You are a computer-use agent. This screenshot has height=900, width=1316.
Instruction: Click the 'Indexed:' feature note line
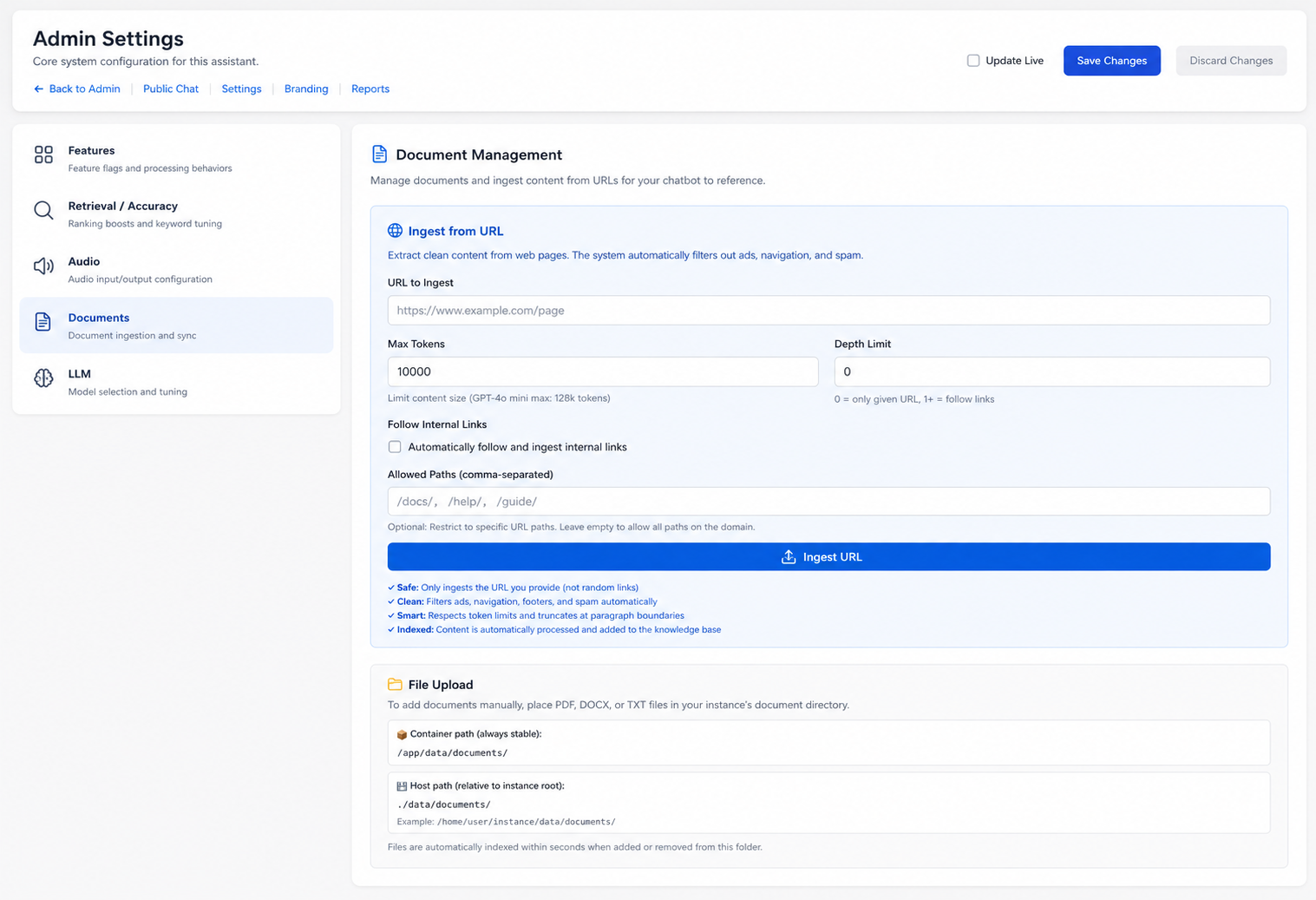point(554,629)
